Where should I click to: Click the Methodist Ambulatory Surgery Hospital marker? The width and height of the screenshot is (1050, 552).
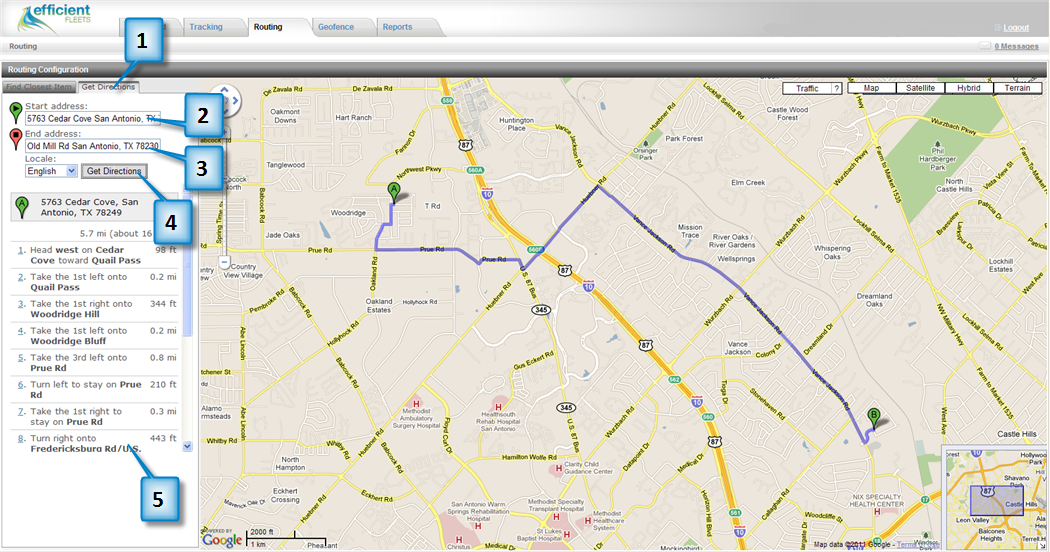(x=416, y=404)
